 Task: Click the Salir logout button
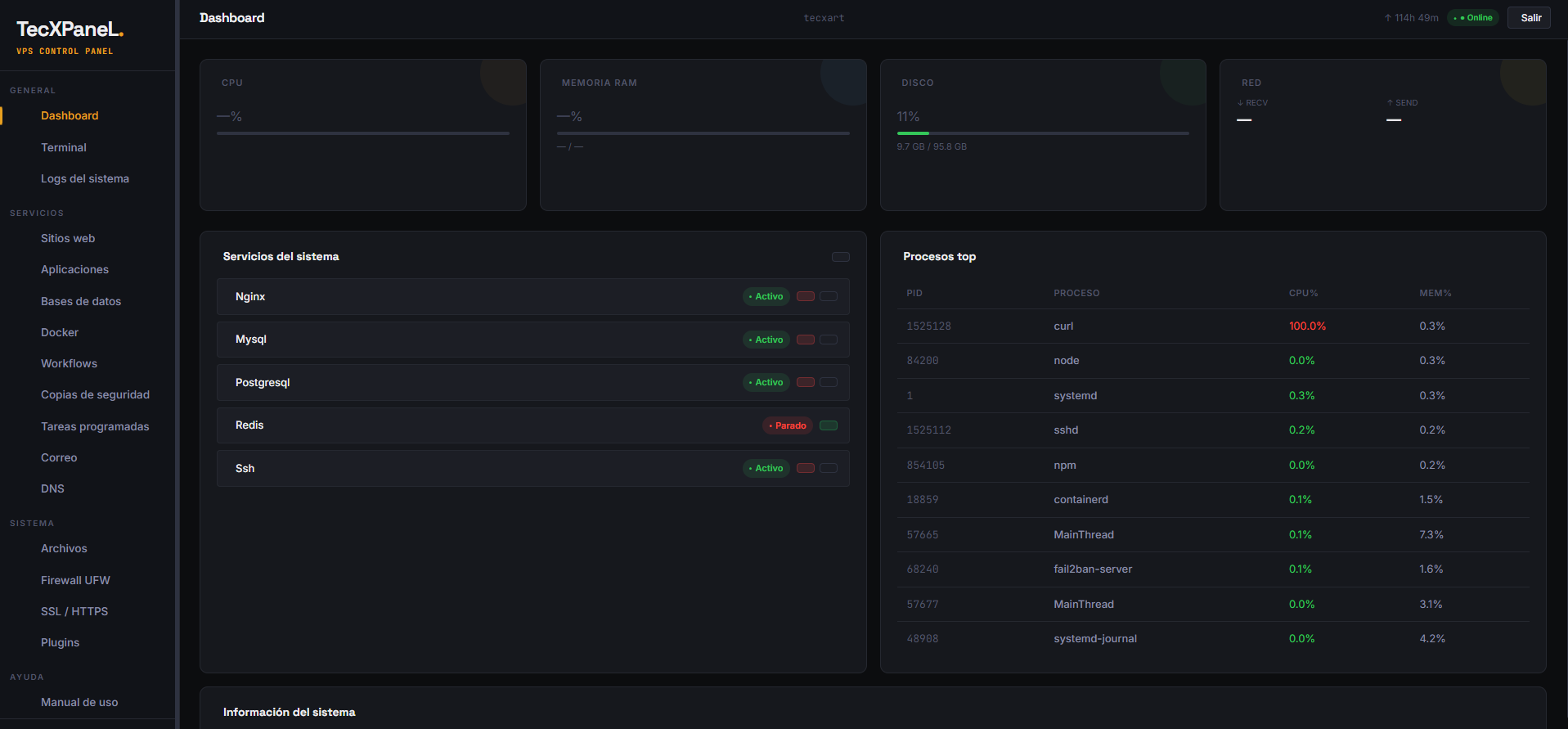pyautogui.click(x=1529, y=18)
